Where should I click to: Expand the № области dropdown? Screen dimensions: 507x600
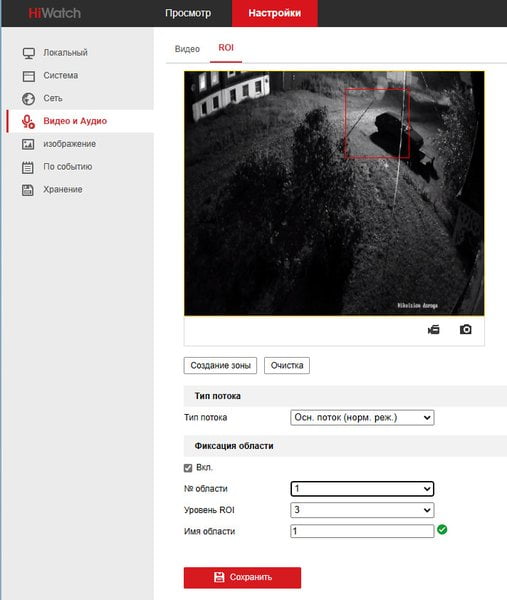[x=362, y=489]
